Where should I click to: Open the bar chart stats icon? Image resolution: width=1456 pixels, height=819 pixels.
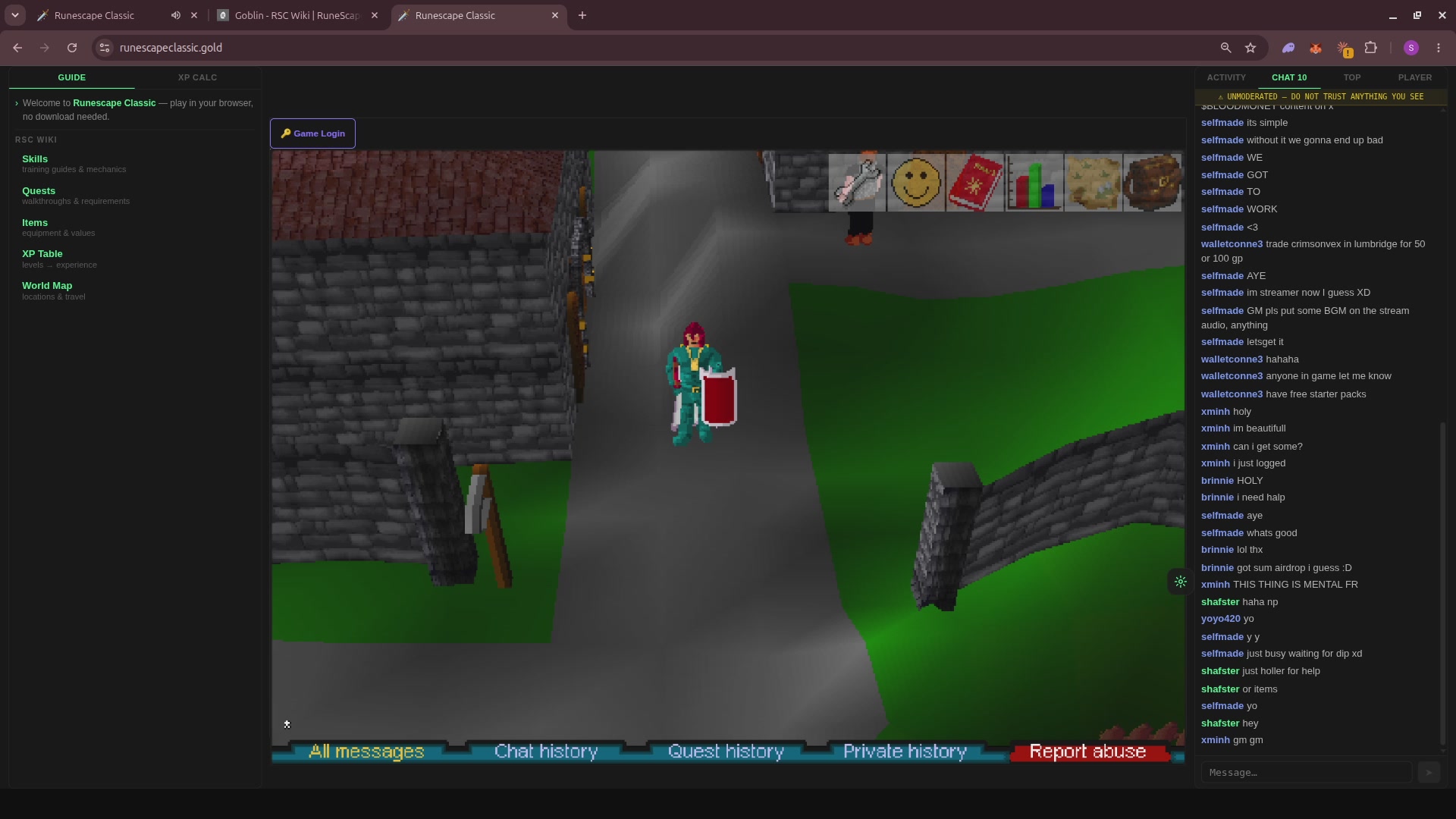point(1034,183)
